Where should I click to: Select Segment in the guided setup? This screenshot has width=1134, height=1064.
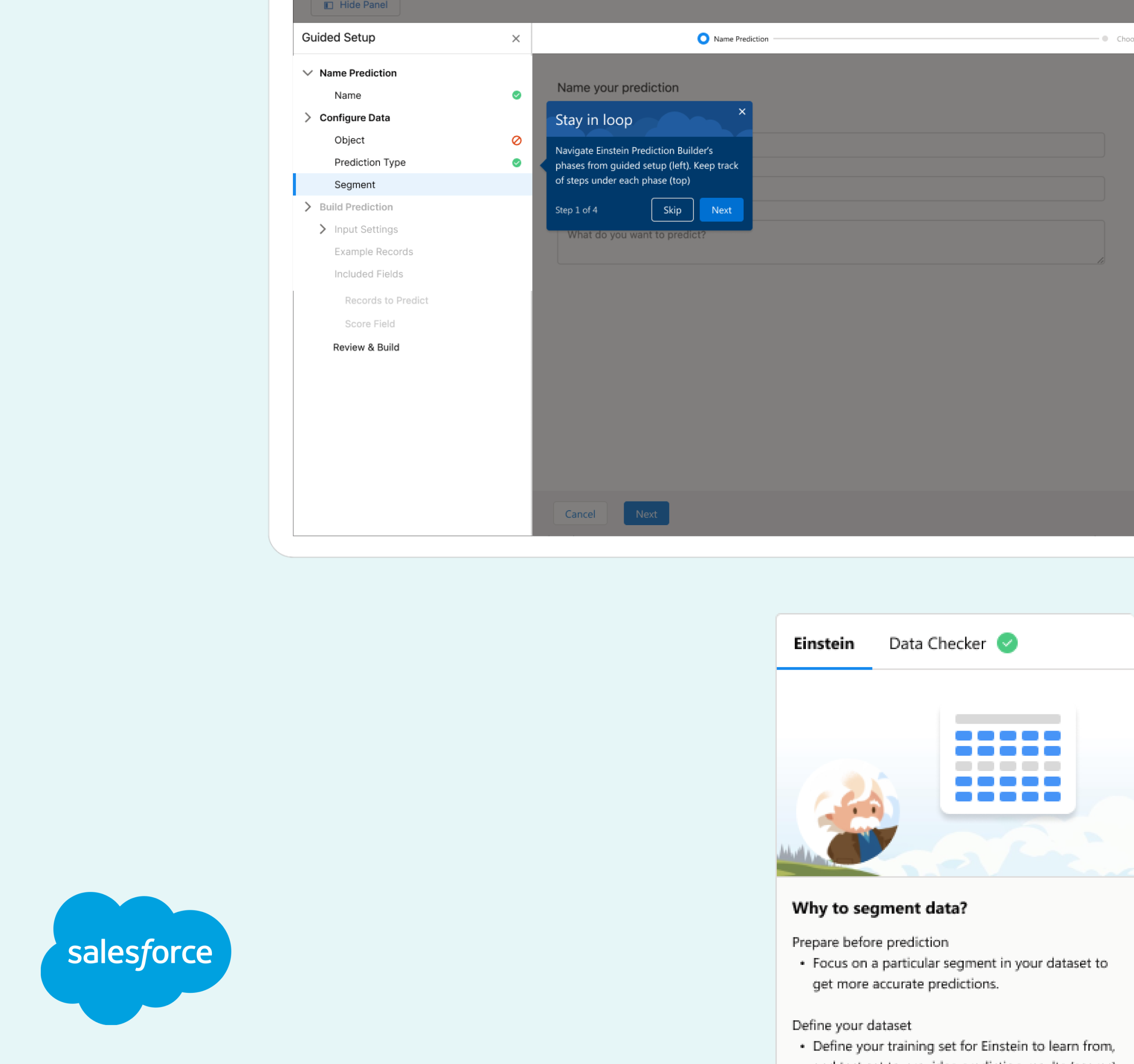click(x=354, y=184)
